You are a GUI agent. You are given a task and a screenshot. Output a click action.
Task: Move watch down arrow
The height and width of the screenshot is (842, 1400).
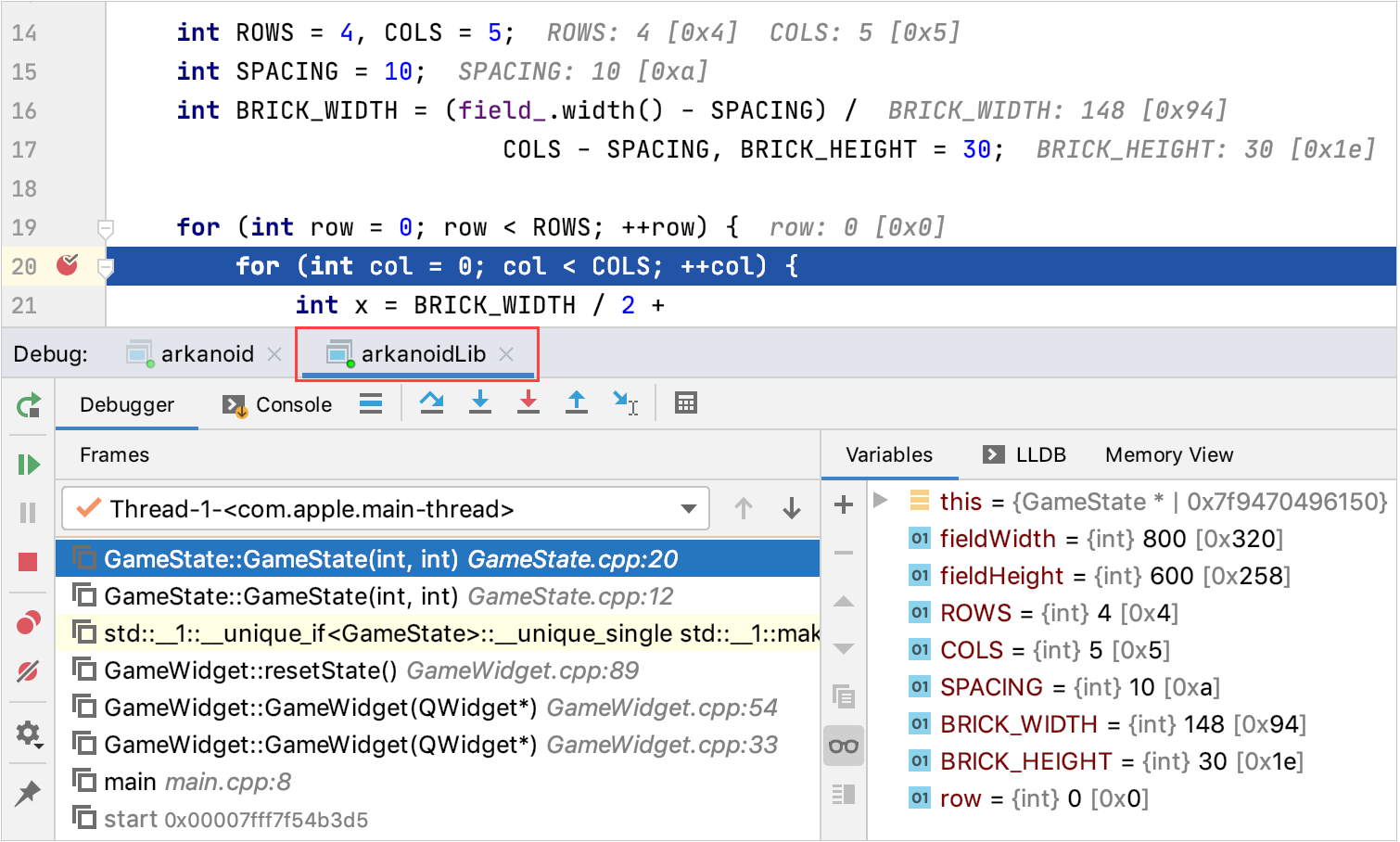coord(844,648)
